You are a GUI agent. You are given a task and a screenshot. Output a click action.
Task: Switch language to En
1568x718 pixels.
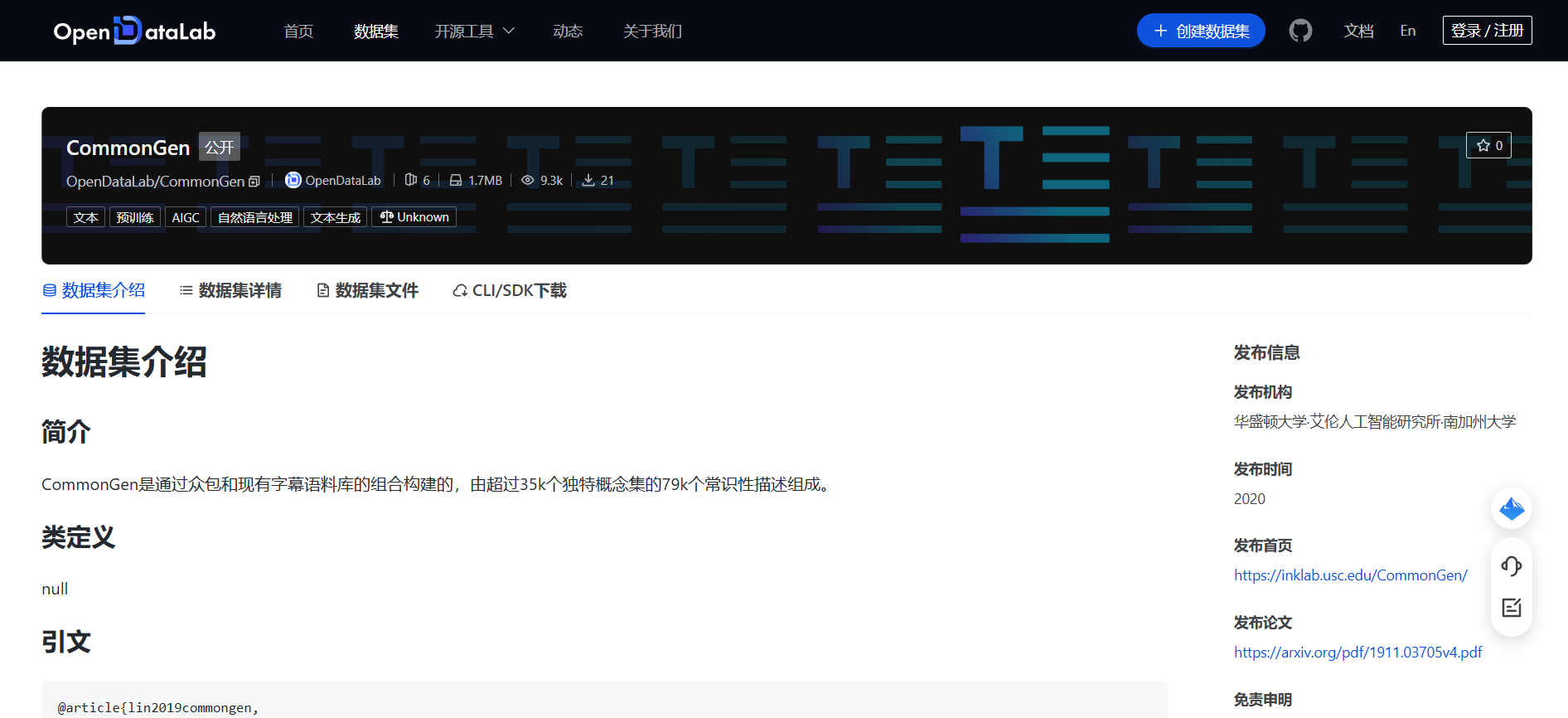coord(1408,31)
